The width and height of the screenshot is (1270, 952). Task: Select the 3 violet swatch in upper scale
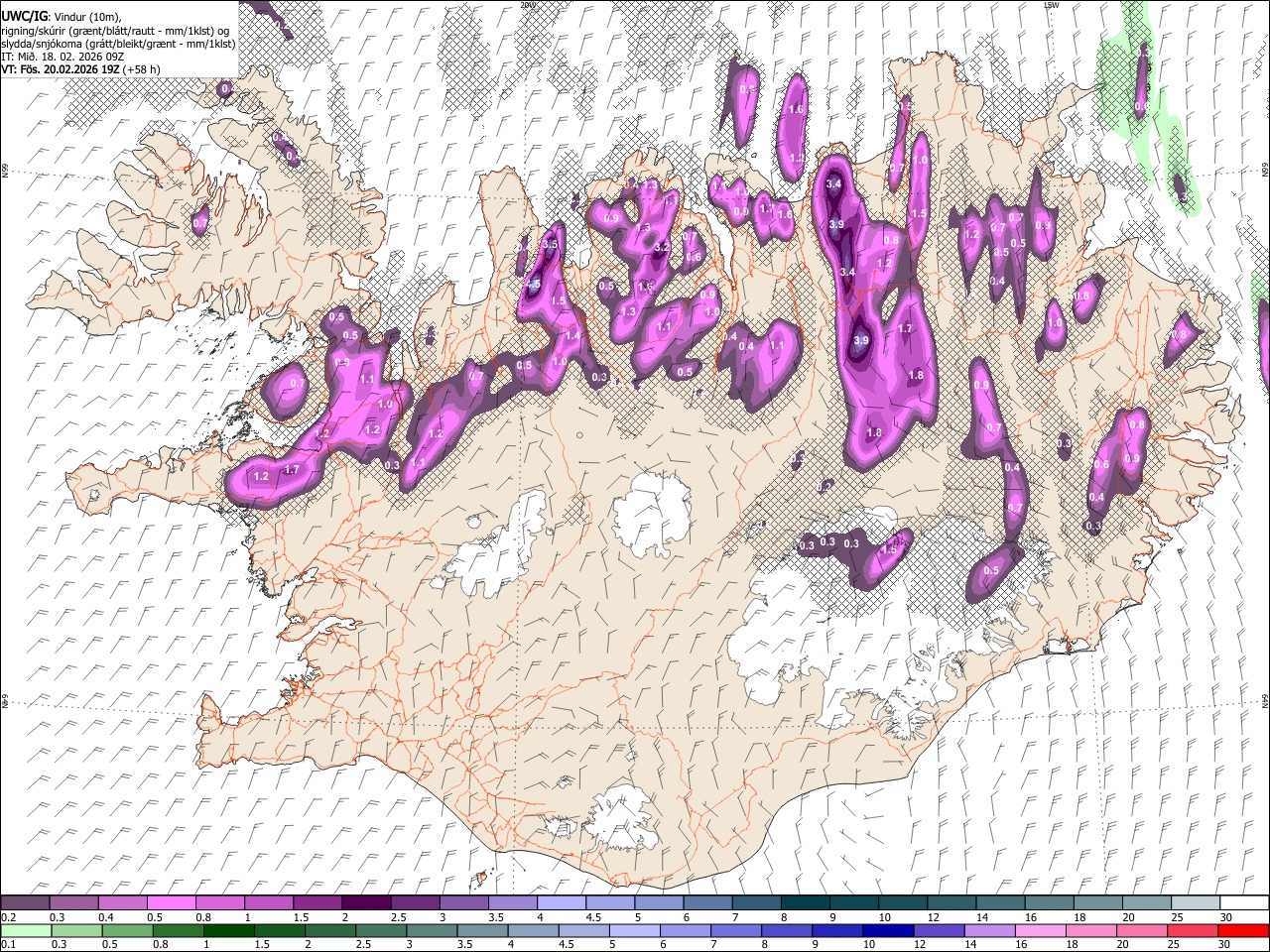coord(462,902)
